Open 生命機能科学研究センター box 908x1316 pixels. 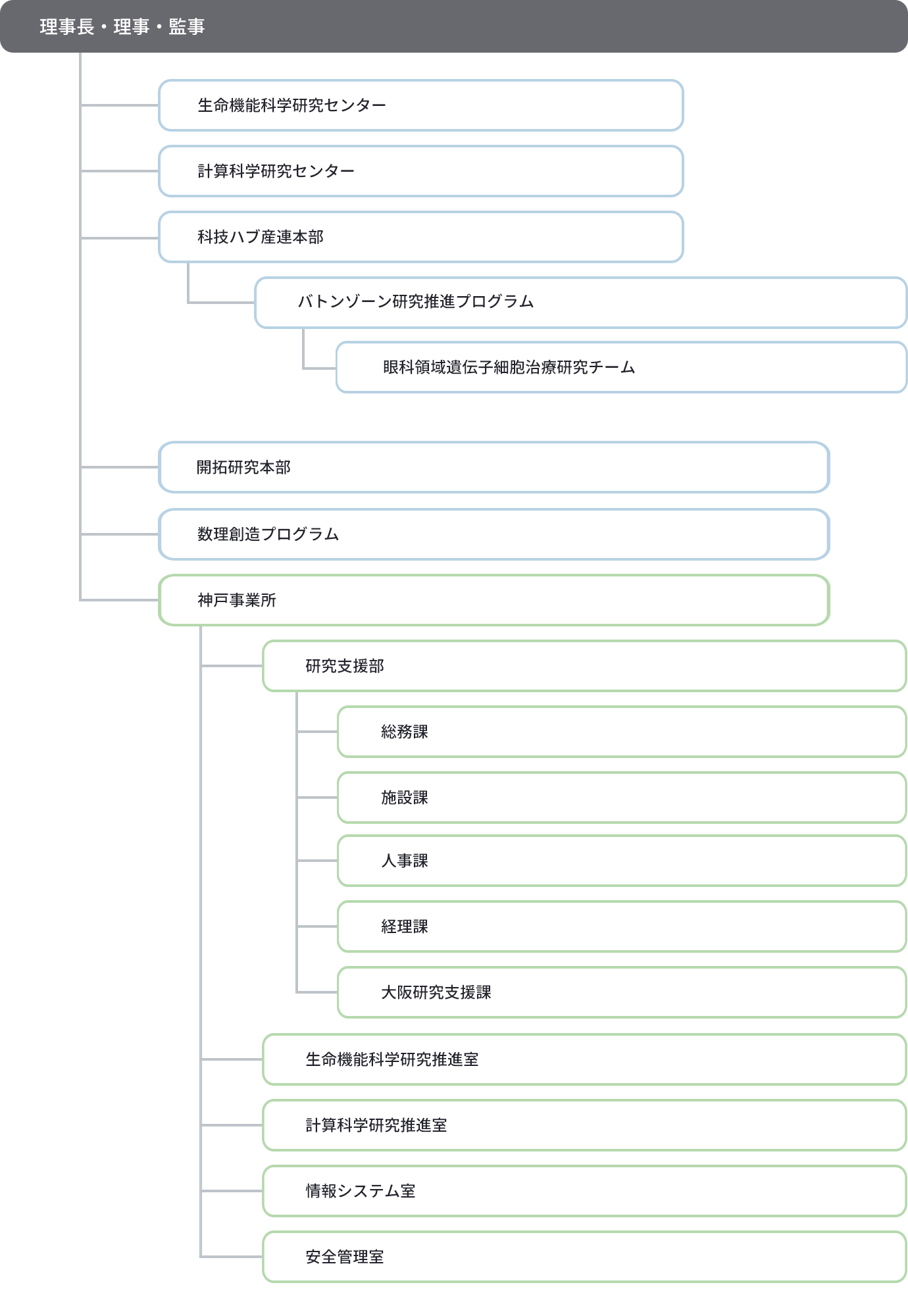421,105
